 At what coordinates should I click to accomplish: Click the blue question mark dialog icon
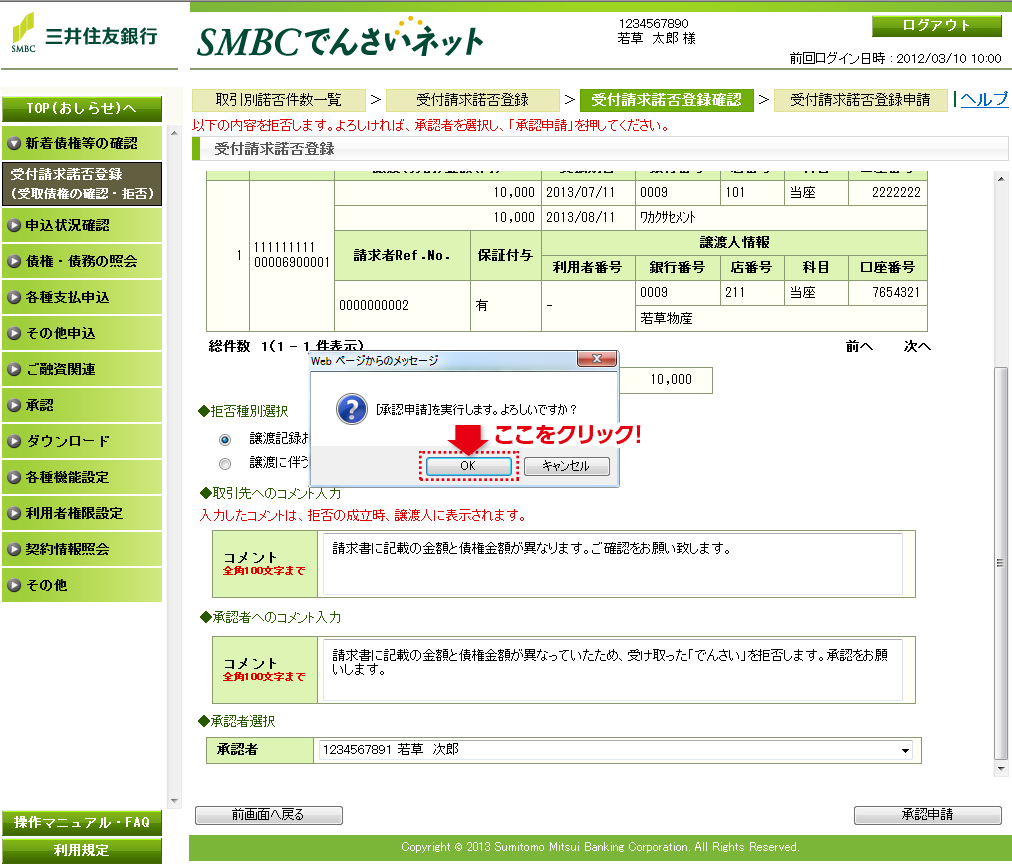coord(352,409)
